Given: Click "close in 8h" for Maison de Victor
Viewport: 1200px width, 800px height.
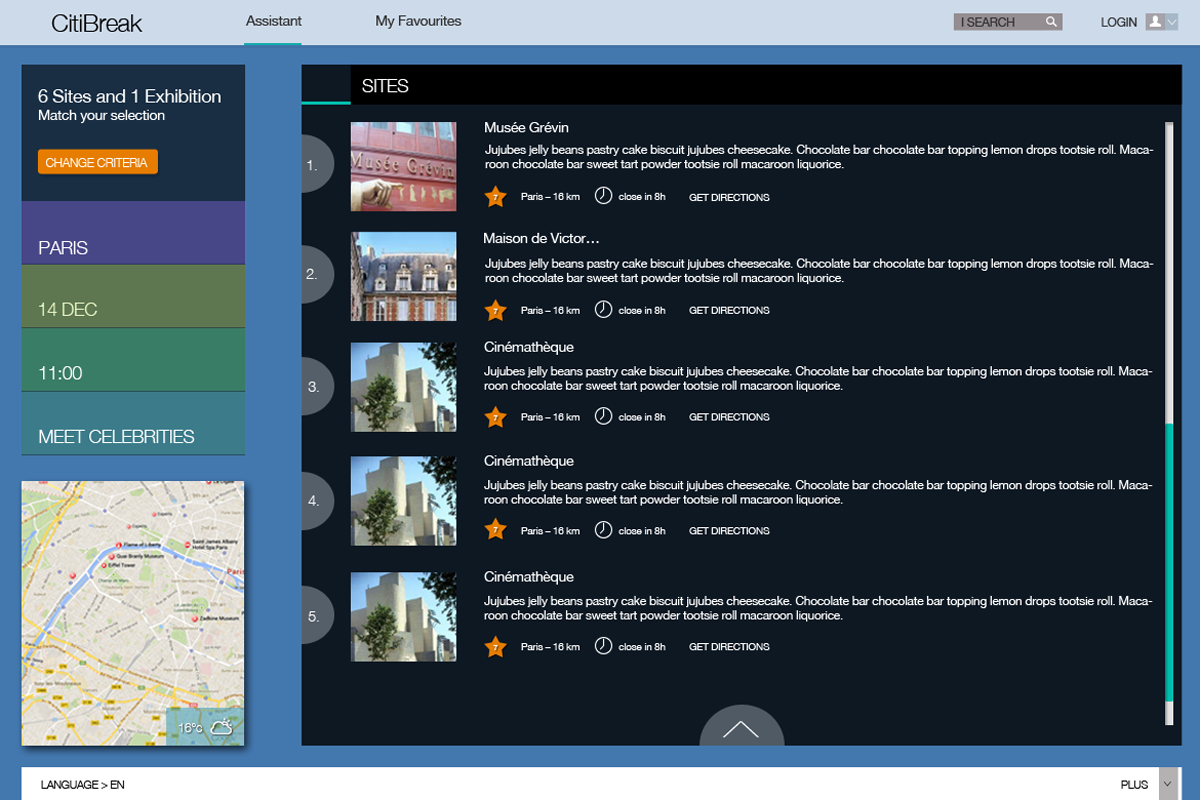Looking at the screenshot, I should tap(642, 311).
